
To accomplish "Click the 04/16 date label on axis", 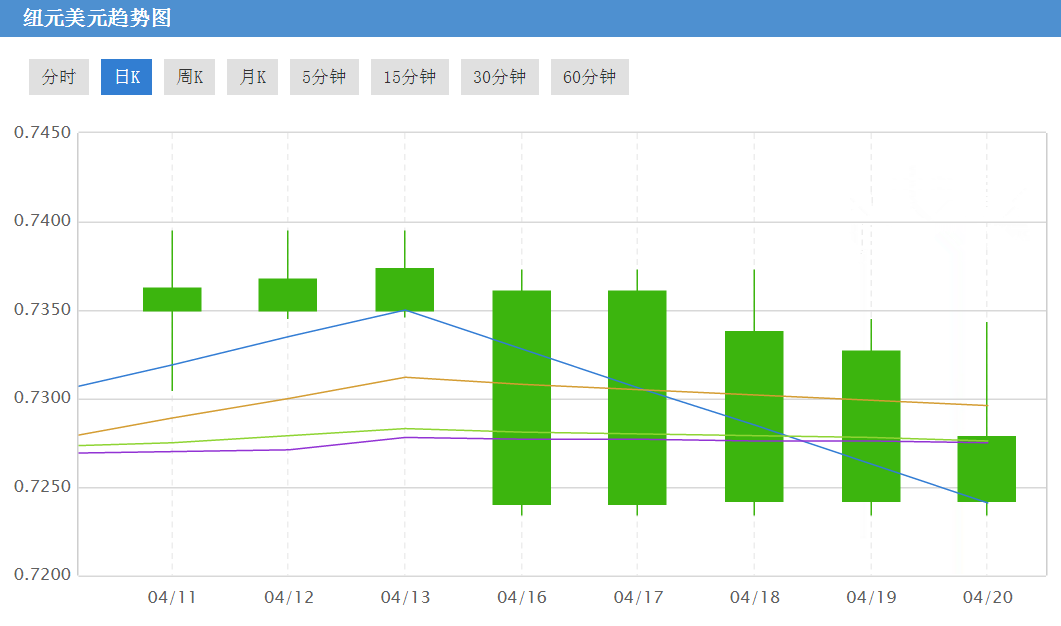I will coord(521,598).
